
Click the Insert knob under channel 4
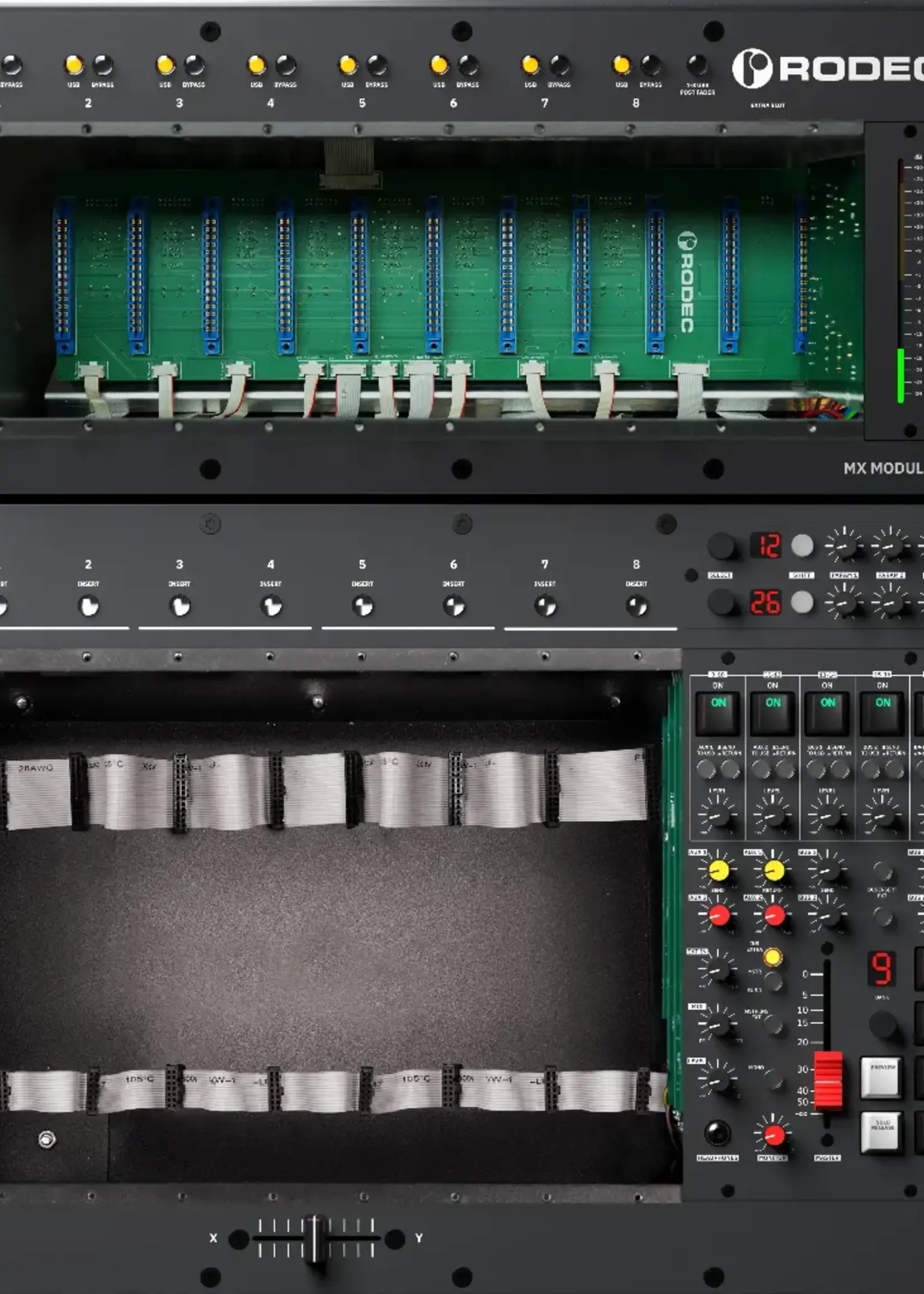pyautogui.click(x=271, y=606)
